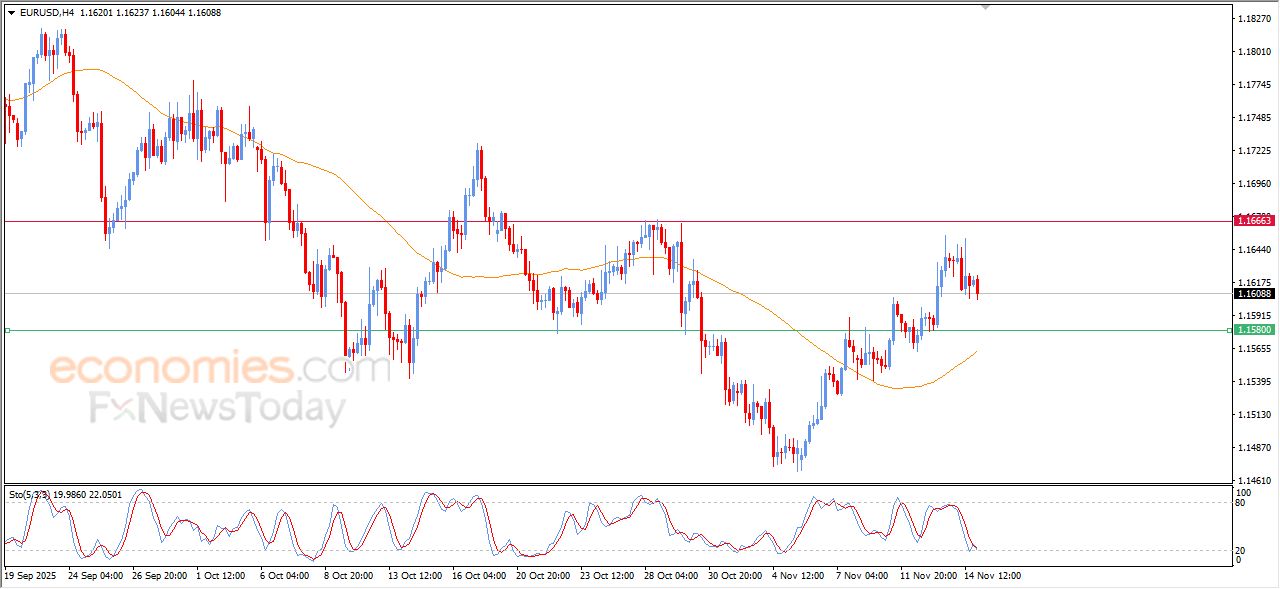Click the 1.14610 price axis label
This screenshot has height=589, width=1280.
click(1253, 481)
